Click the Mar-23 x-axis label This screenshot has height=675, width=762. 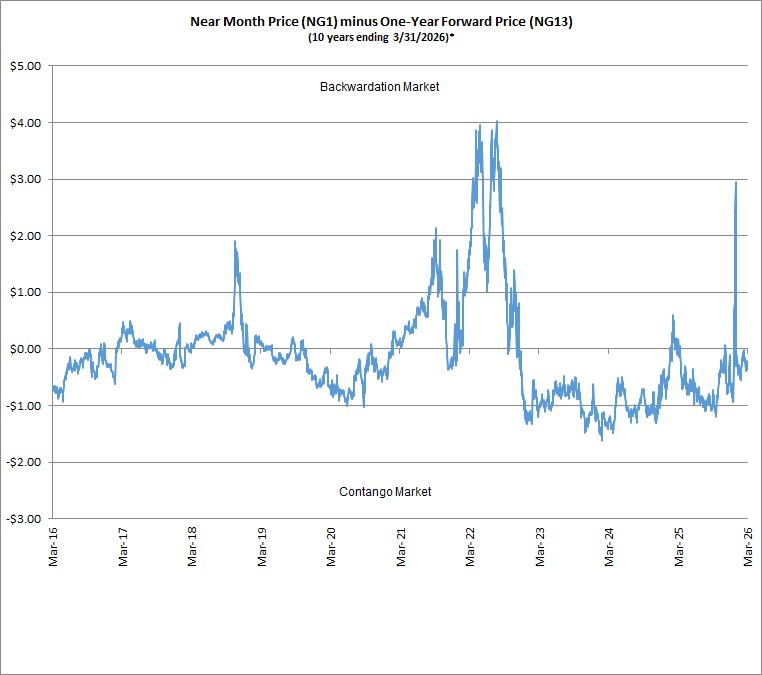540,547
